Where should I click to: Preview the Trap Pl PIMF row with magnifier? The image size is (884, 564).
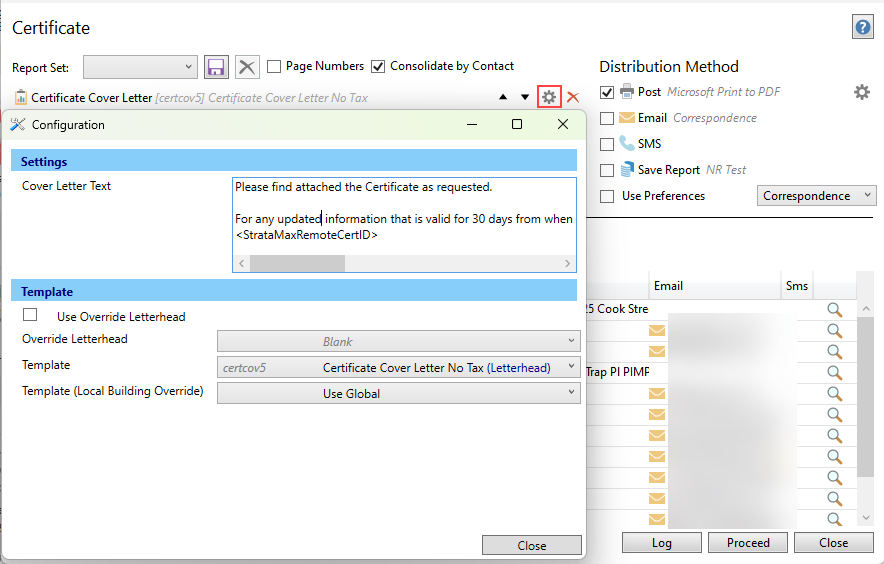pos(834,372)
